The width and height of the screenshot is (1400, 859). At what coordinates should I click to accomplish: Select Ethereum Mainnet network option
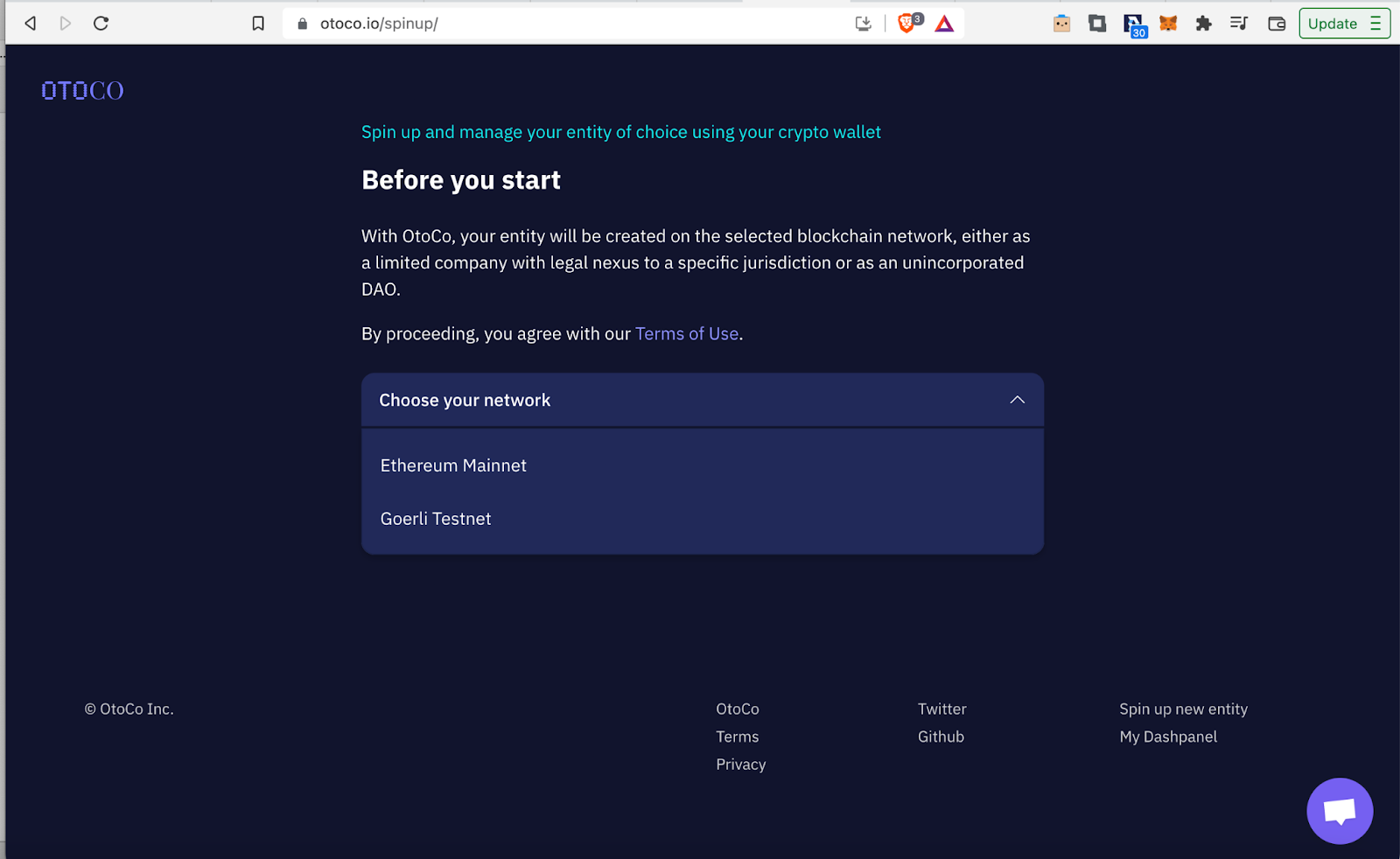(453, 465)
